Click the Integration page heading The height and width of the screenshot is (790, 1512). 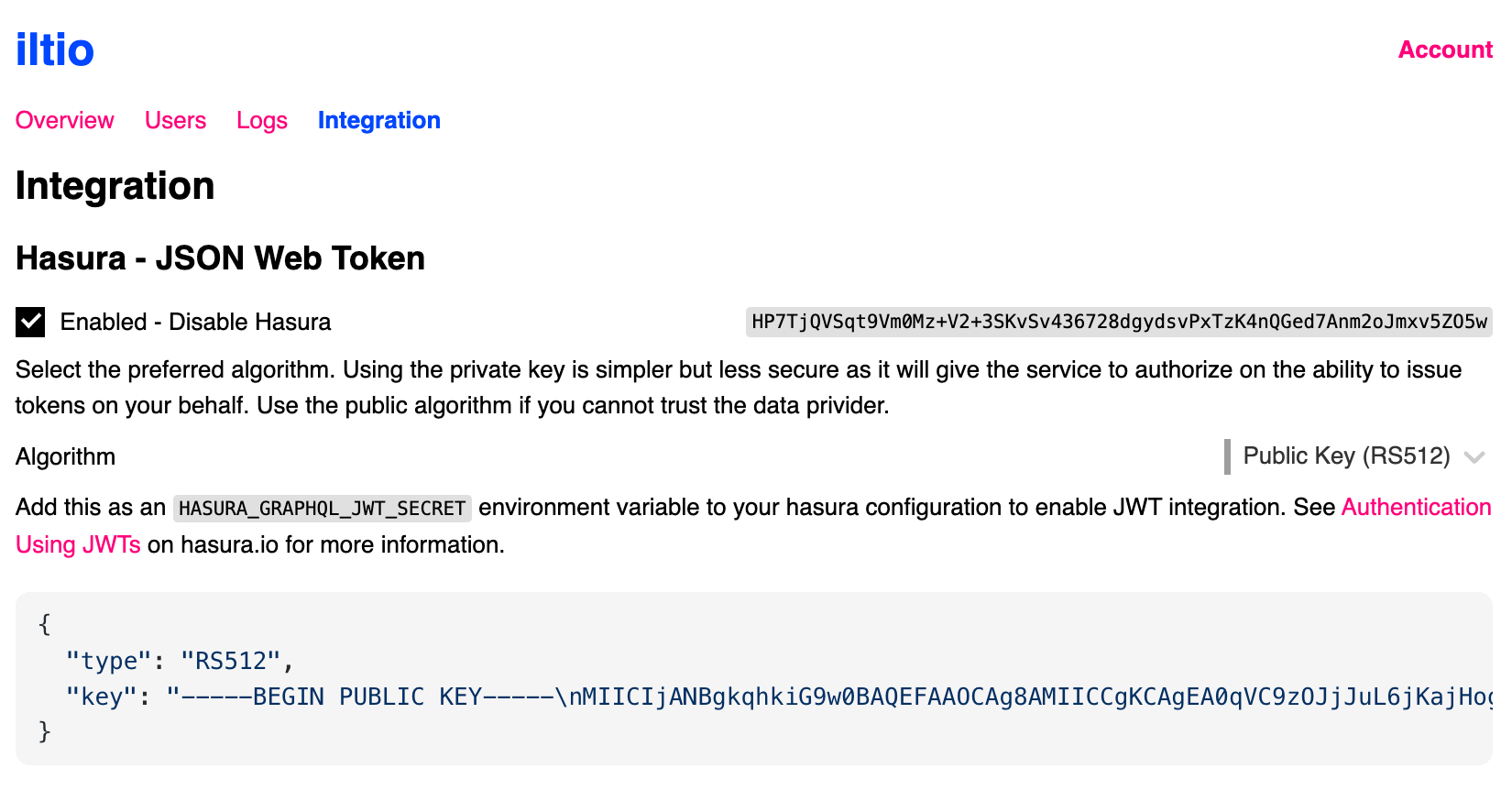pos(115,186)
